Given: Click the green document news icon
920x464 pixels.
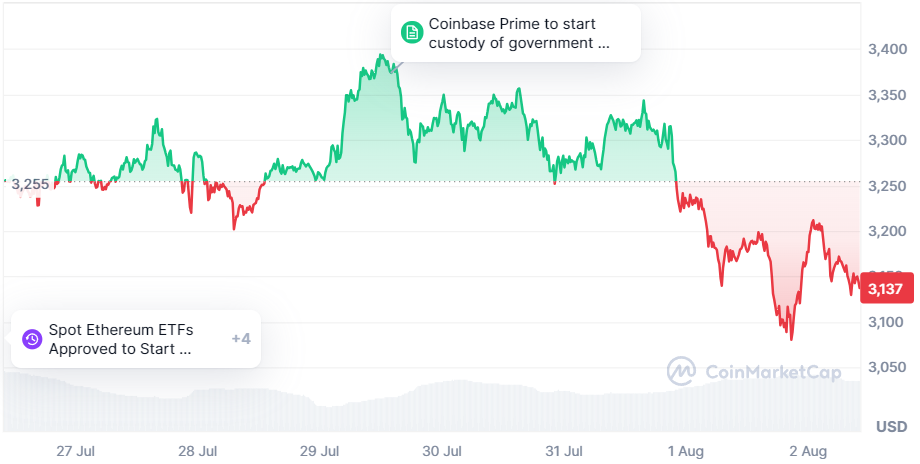Looking at the screenshot, I should tap(411, 33).
